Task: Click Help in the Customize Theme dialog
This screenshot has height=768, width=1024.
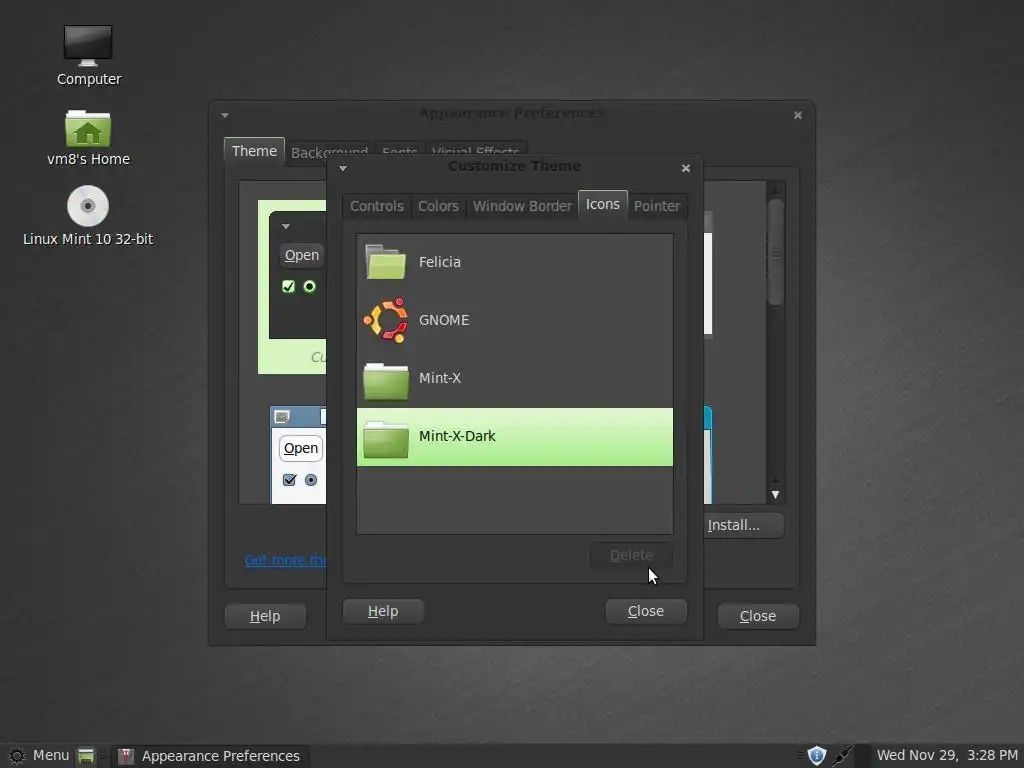Action: [383, 611]
